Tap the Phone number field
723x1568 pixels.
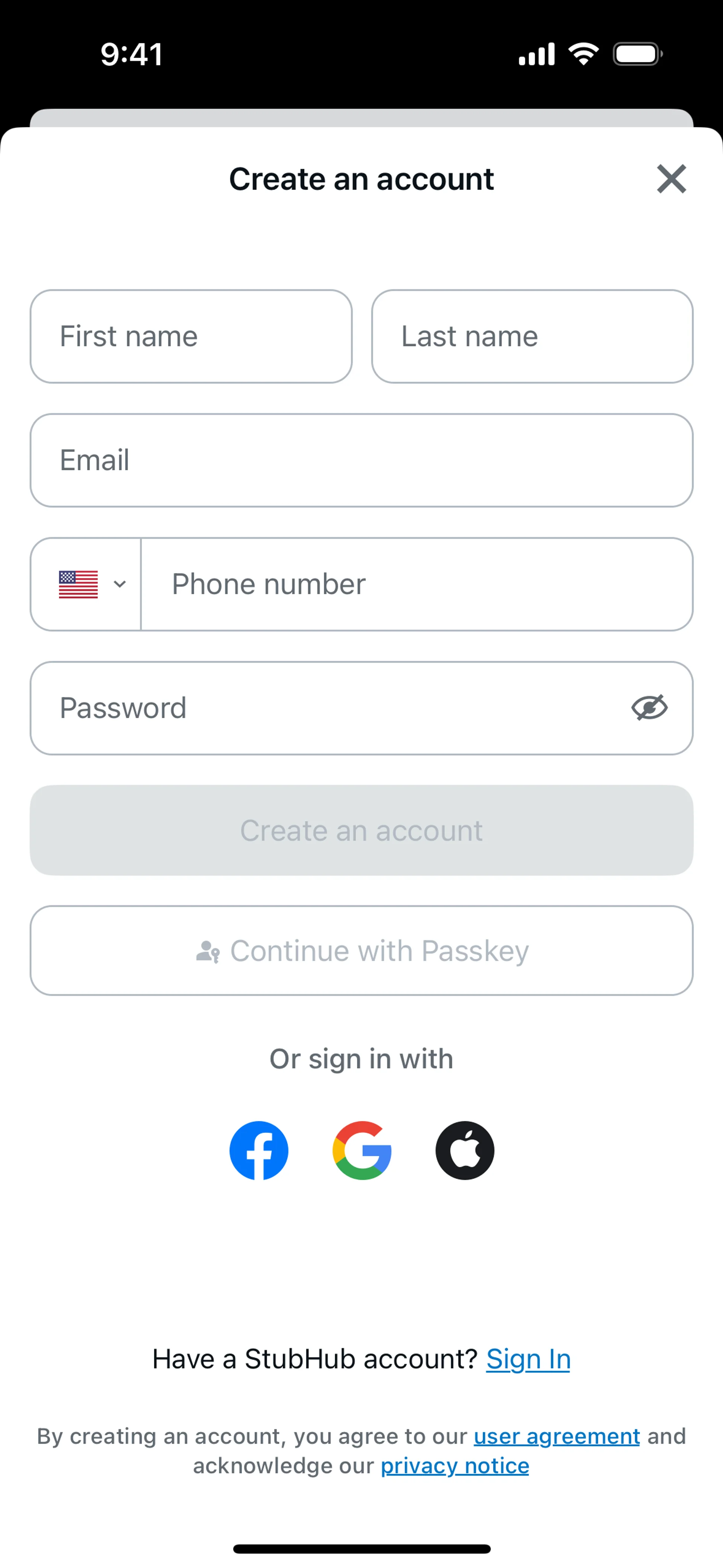point(416,584)
